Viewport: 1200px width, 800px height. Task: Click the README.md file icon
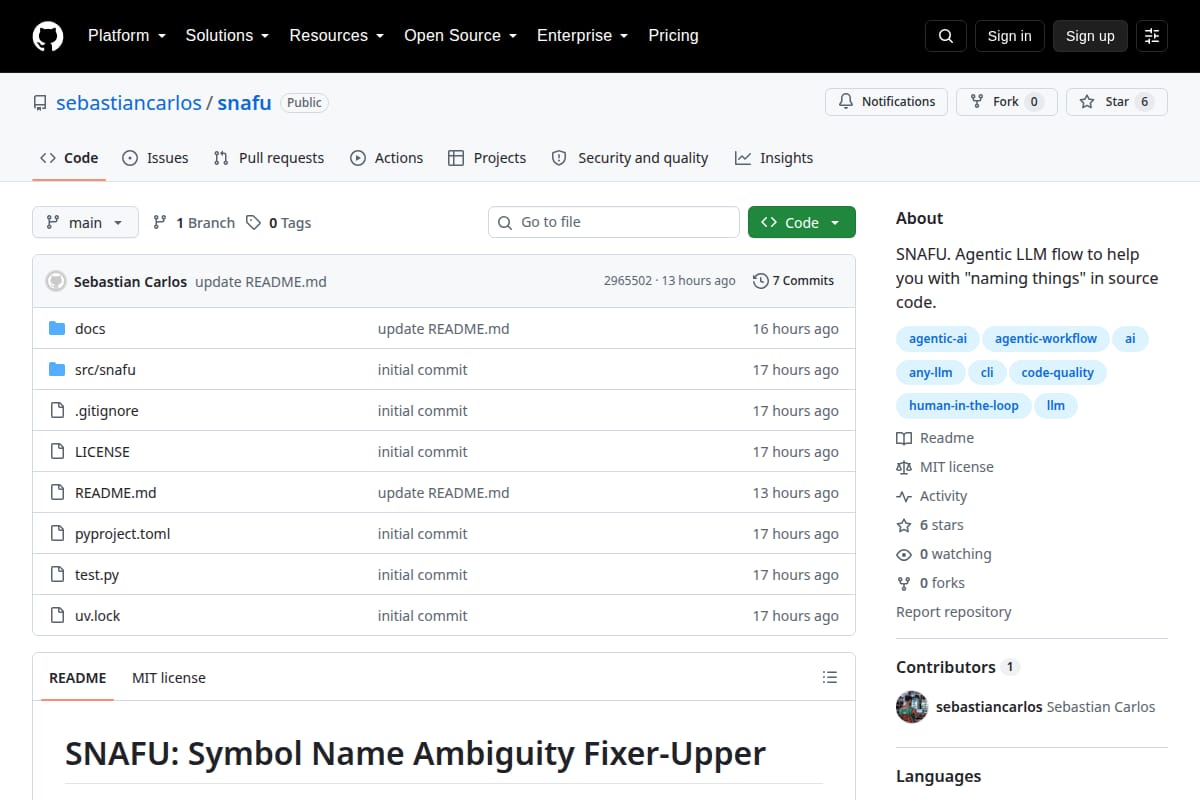tap(57, 493)
